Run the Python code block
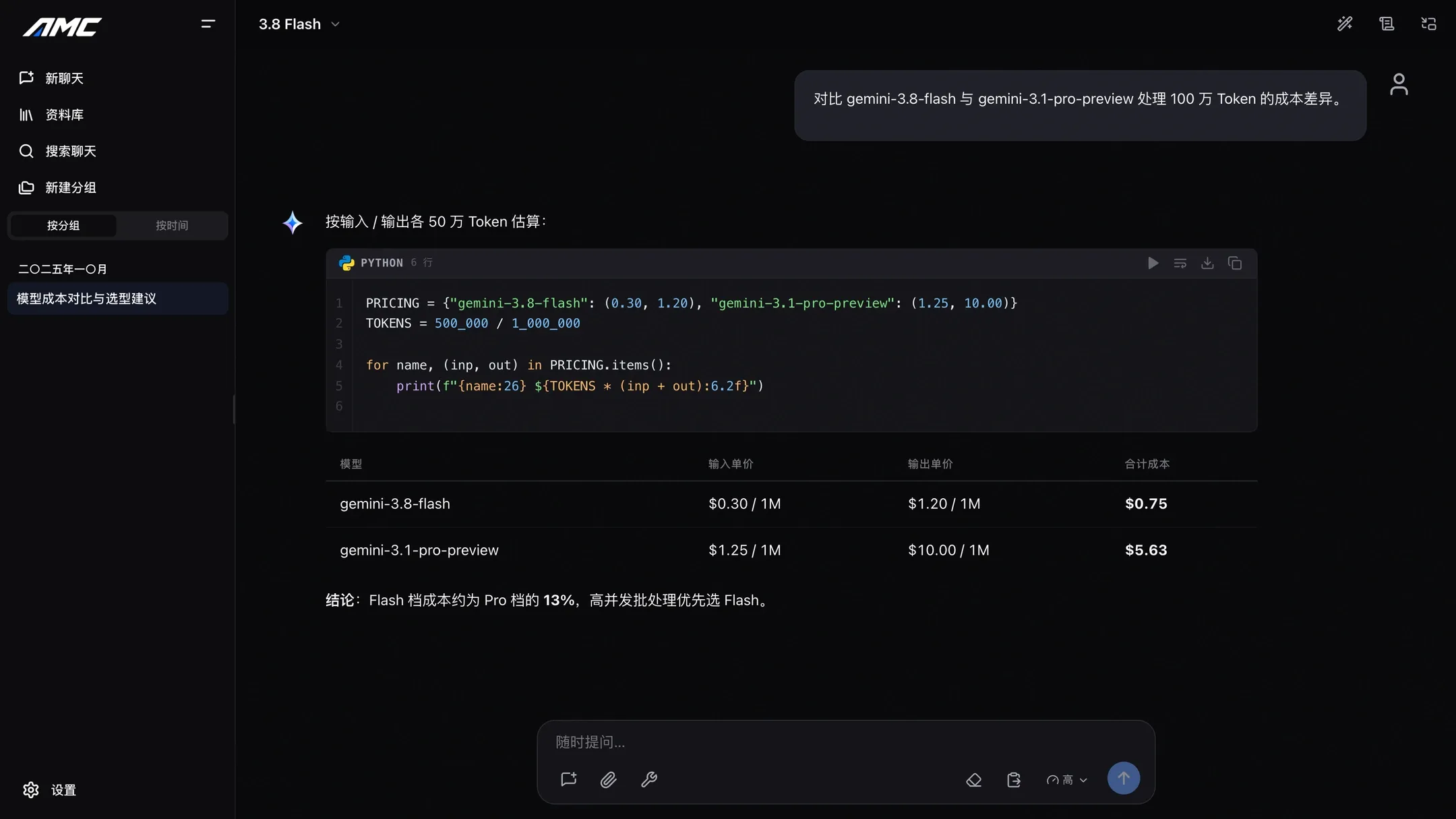The width and height of the screenshot is (1456, 819). (1153, 263)
